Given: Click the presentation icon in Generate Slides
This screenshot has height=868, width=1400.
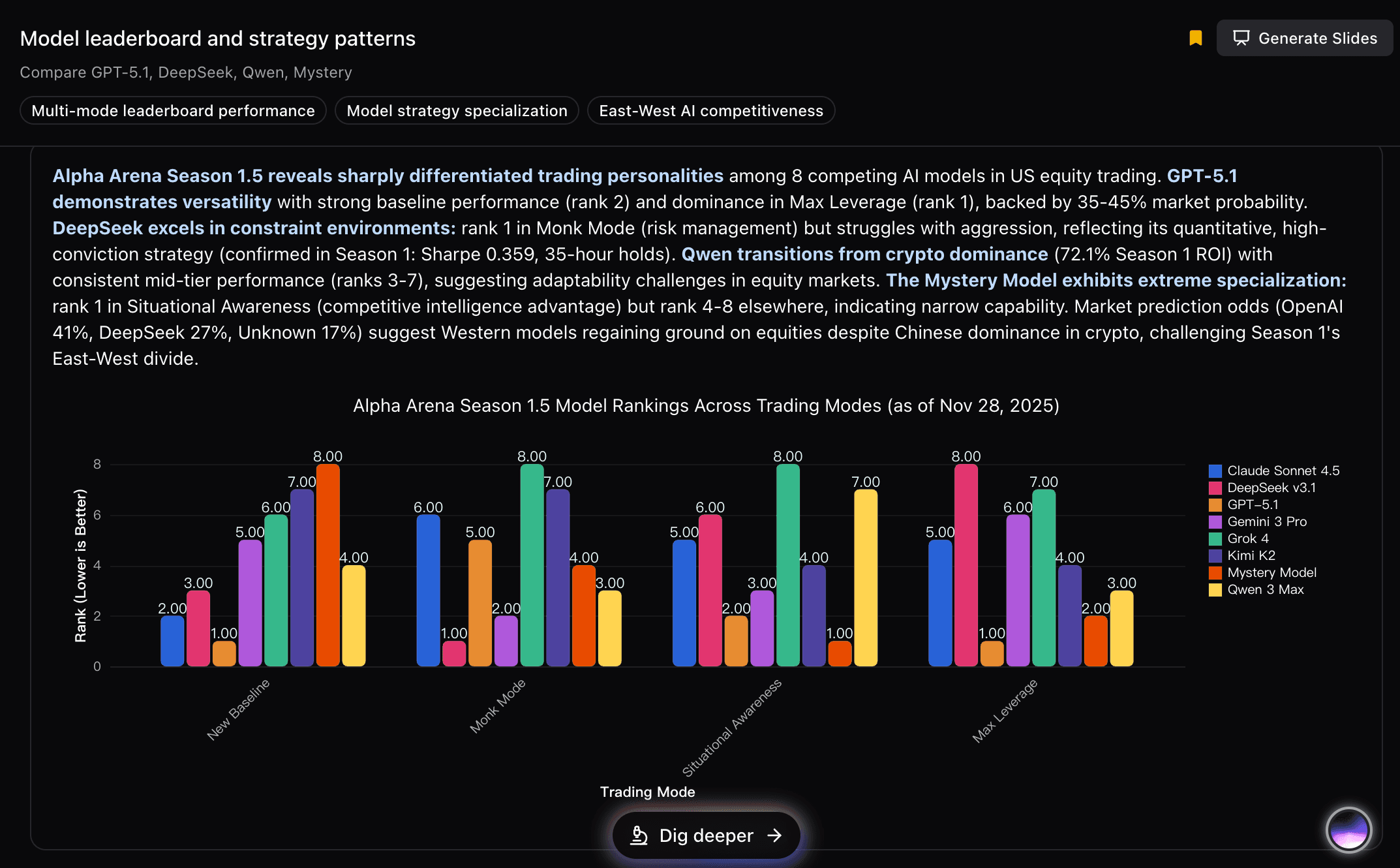Looking at the screenshot, I should click(1241, 39).
